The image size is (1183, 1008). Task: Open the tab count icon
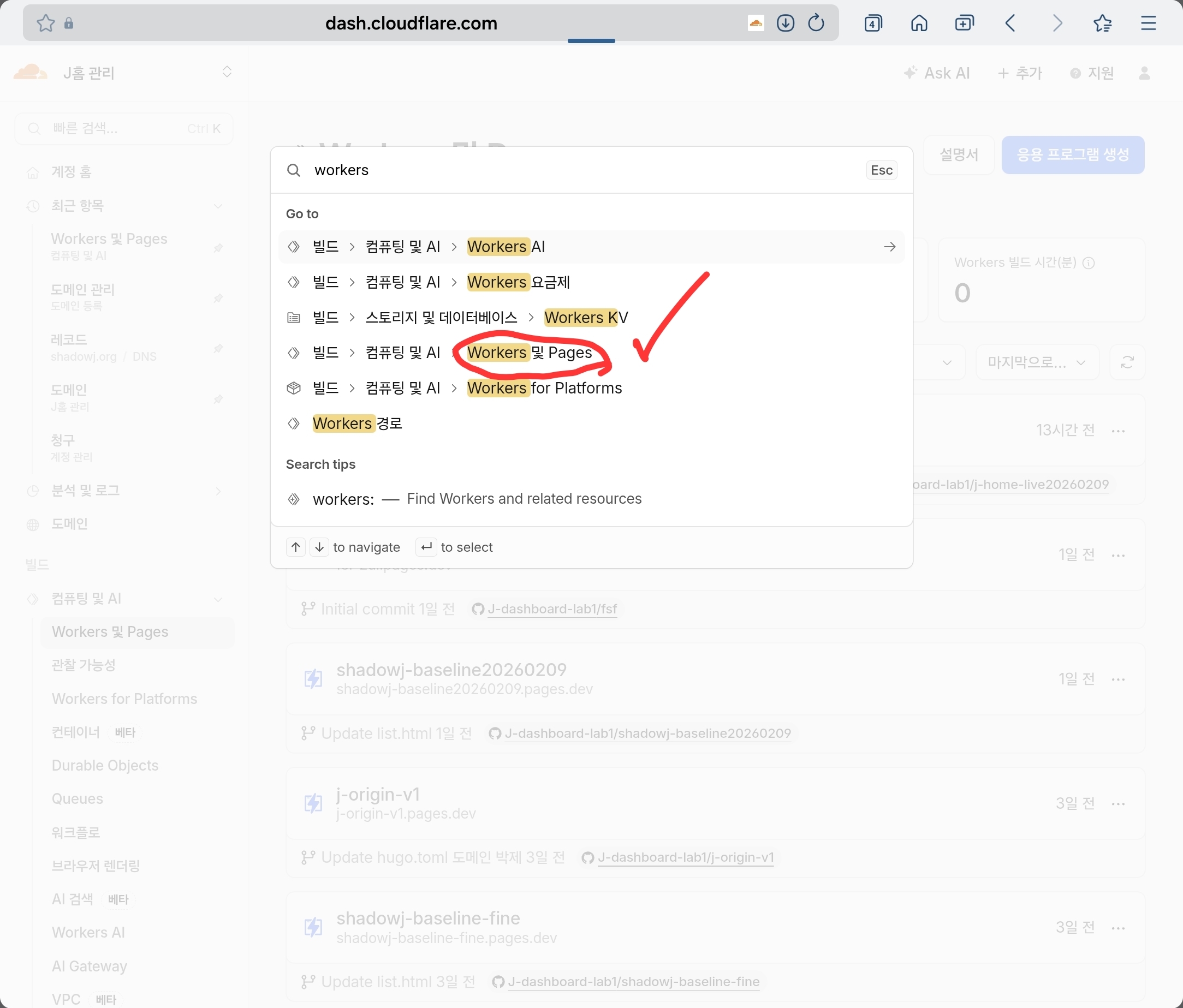tap(873, 23)
